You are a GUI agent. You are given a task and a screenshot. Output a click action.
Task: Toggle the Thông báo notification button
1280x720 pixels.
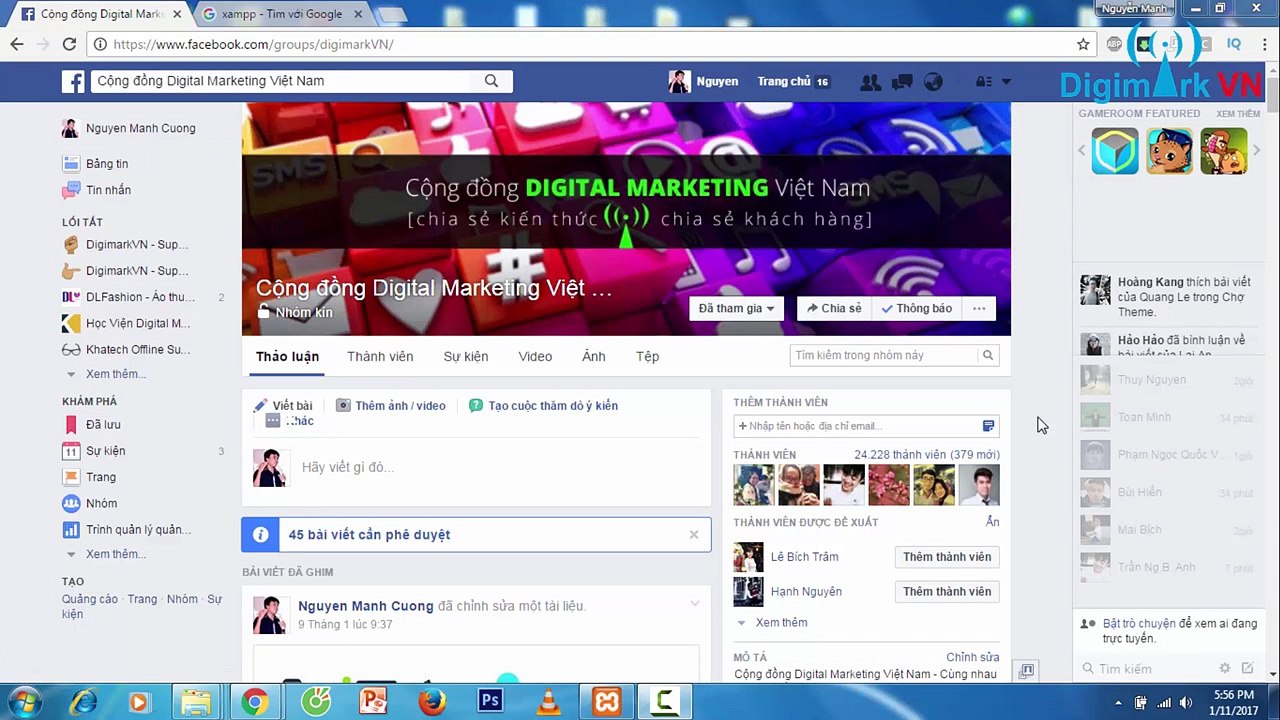(917, 308)
